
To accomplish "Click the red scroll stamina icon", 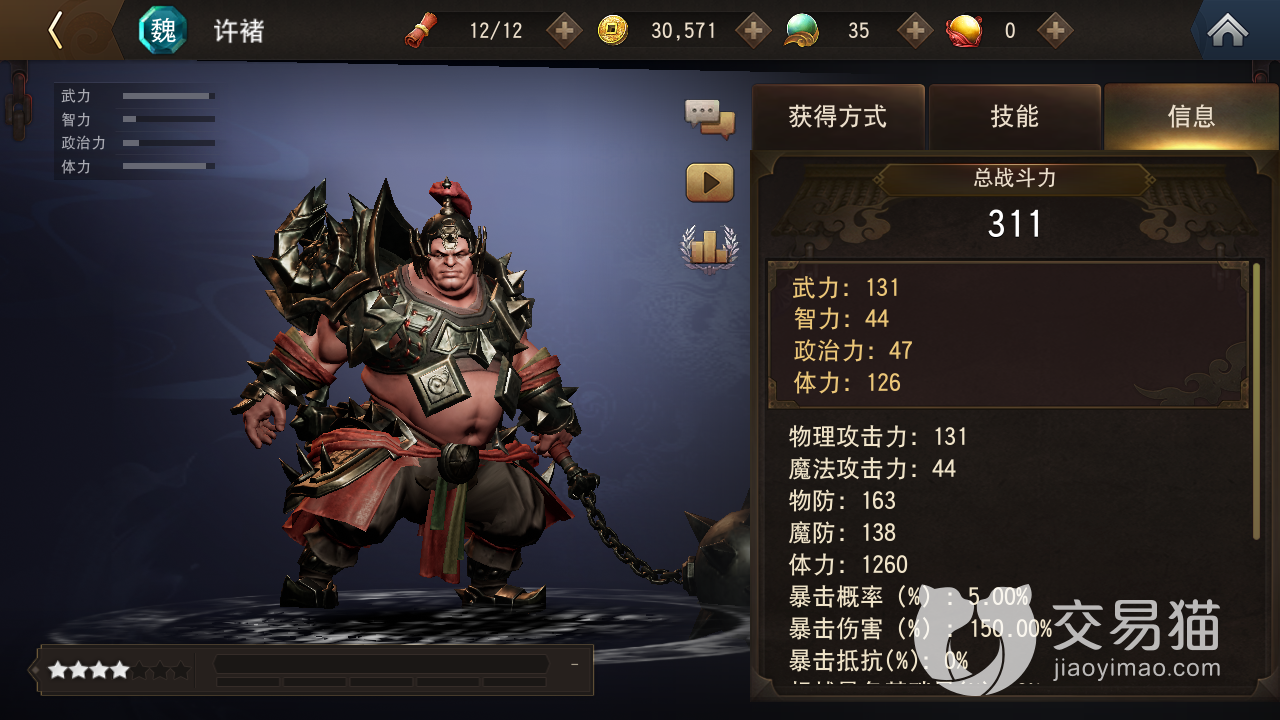I will tap(422, 31).
